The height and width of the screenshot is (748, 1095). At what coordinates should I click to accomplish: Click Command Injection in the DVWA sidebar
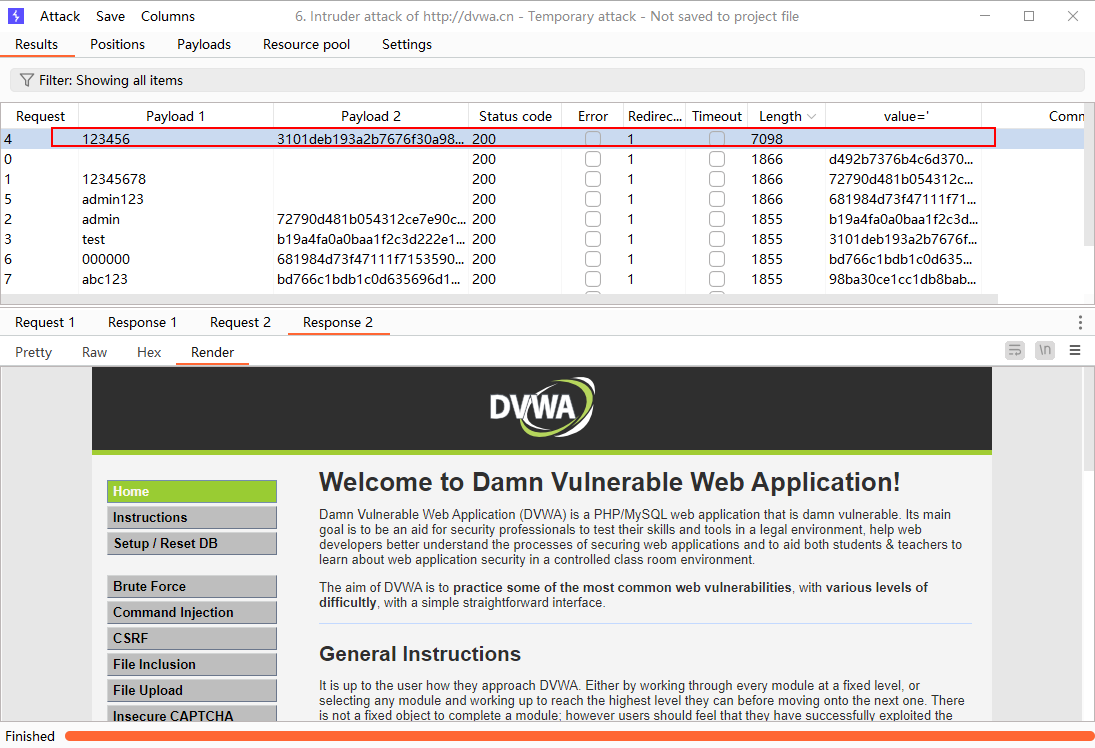(x=191, y=612)
